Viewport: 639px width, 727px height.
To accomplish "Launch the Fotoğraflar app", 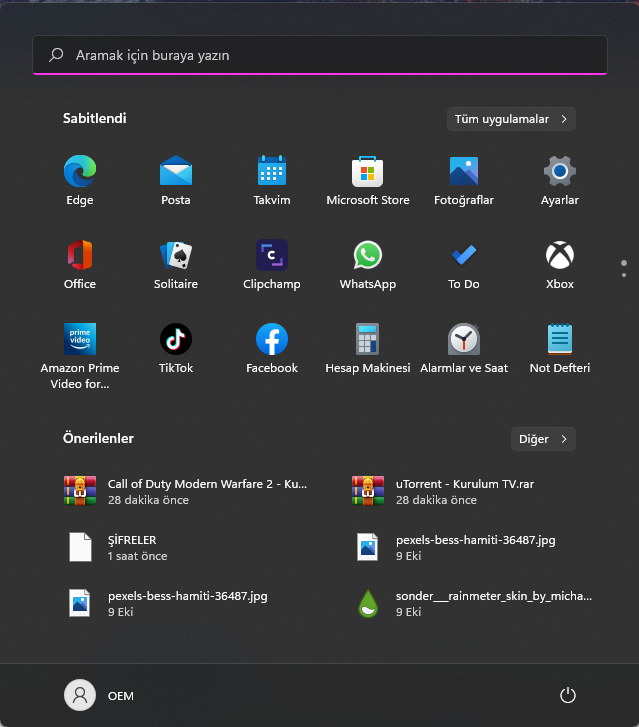I will point(464,180).
